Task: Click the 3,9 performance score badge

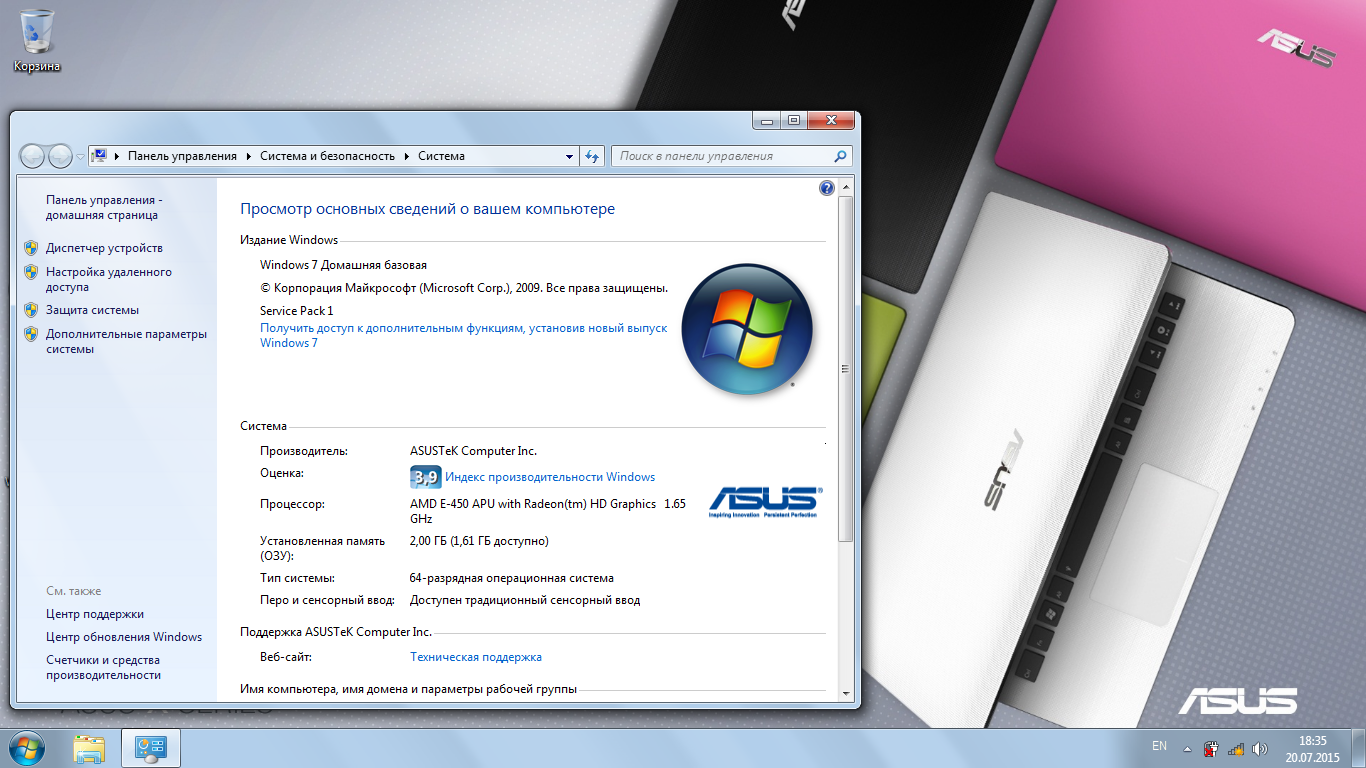Action: [x=426, y=477]
